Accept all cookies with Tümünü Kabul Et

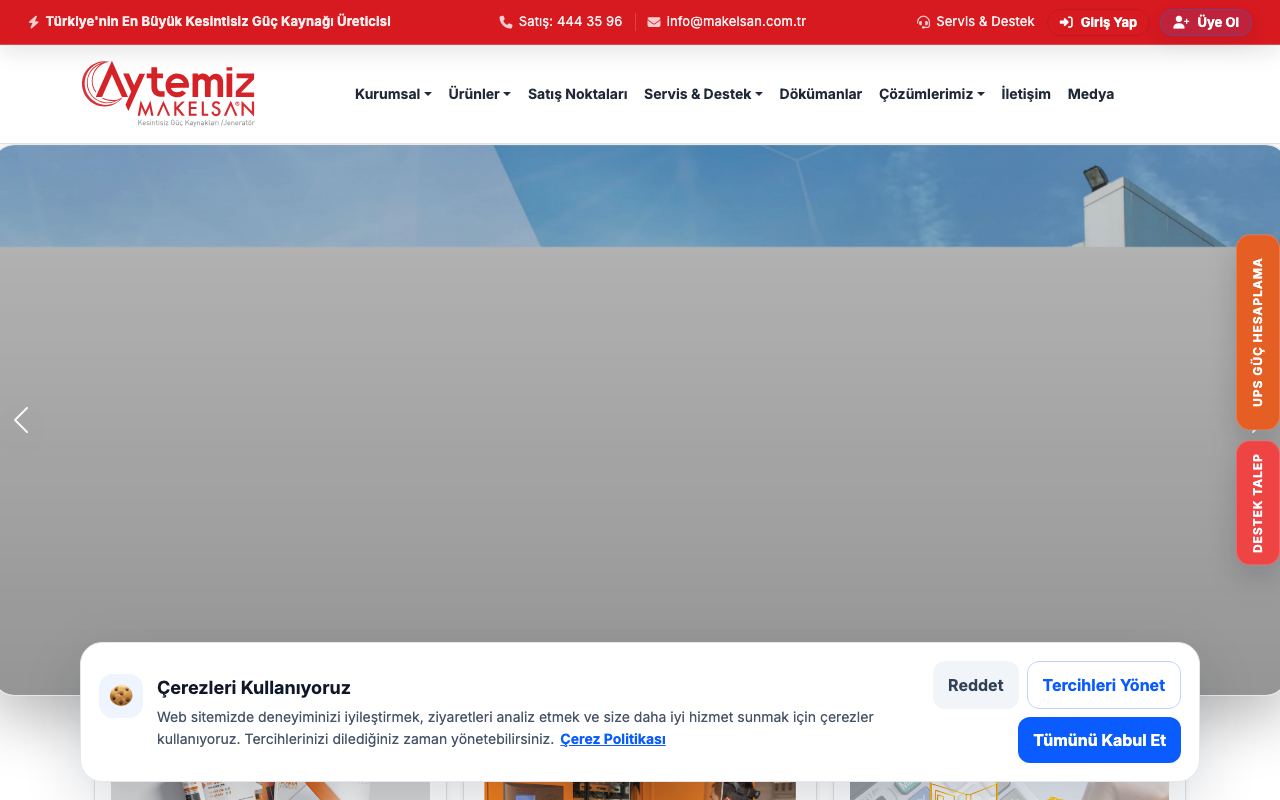(1100, 740)
